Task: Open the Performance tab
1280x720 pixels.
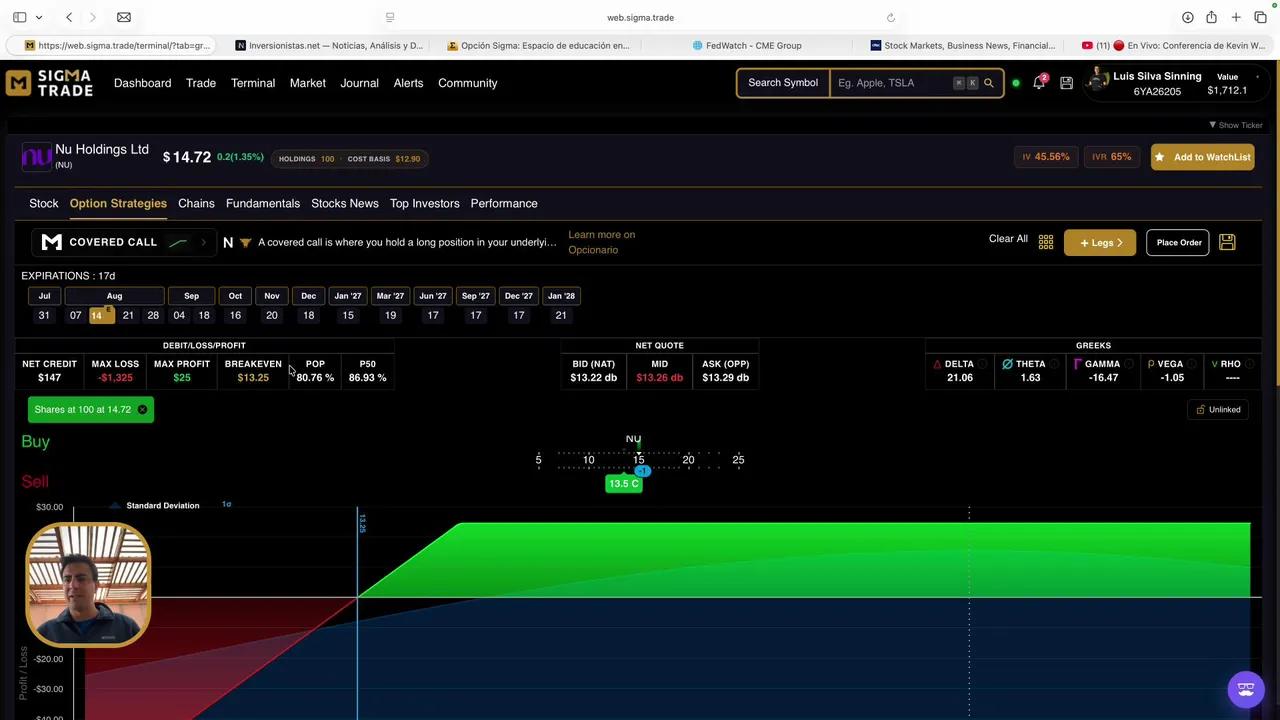Action: (x=504, y=203)
